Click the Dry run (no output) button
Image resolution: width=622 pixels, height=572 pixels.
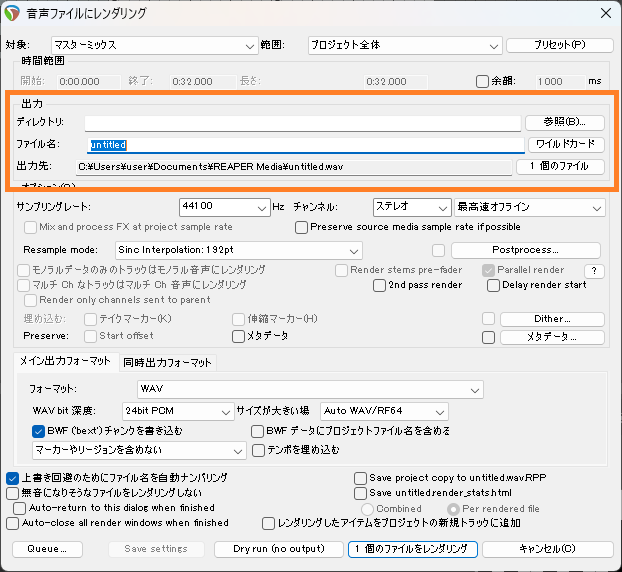[x=279, y=549]
